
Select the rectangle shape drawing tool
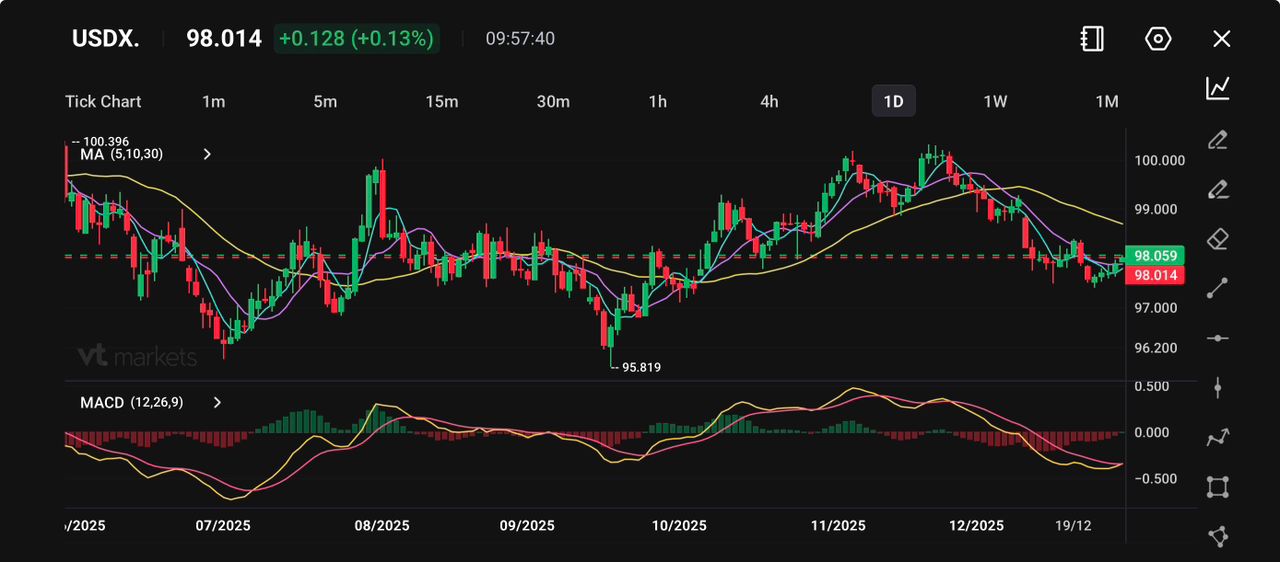coord(1217,487)
